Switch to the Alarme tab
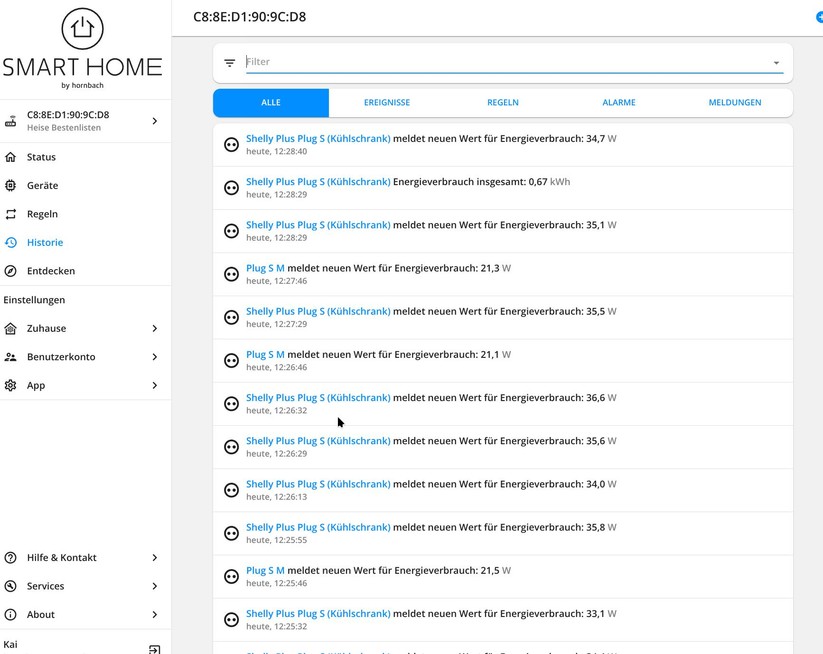This screenshot has height=654, width=823. (619, 103)
